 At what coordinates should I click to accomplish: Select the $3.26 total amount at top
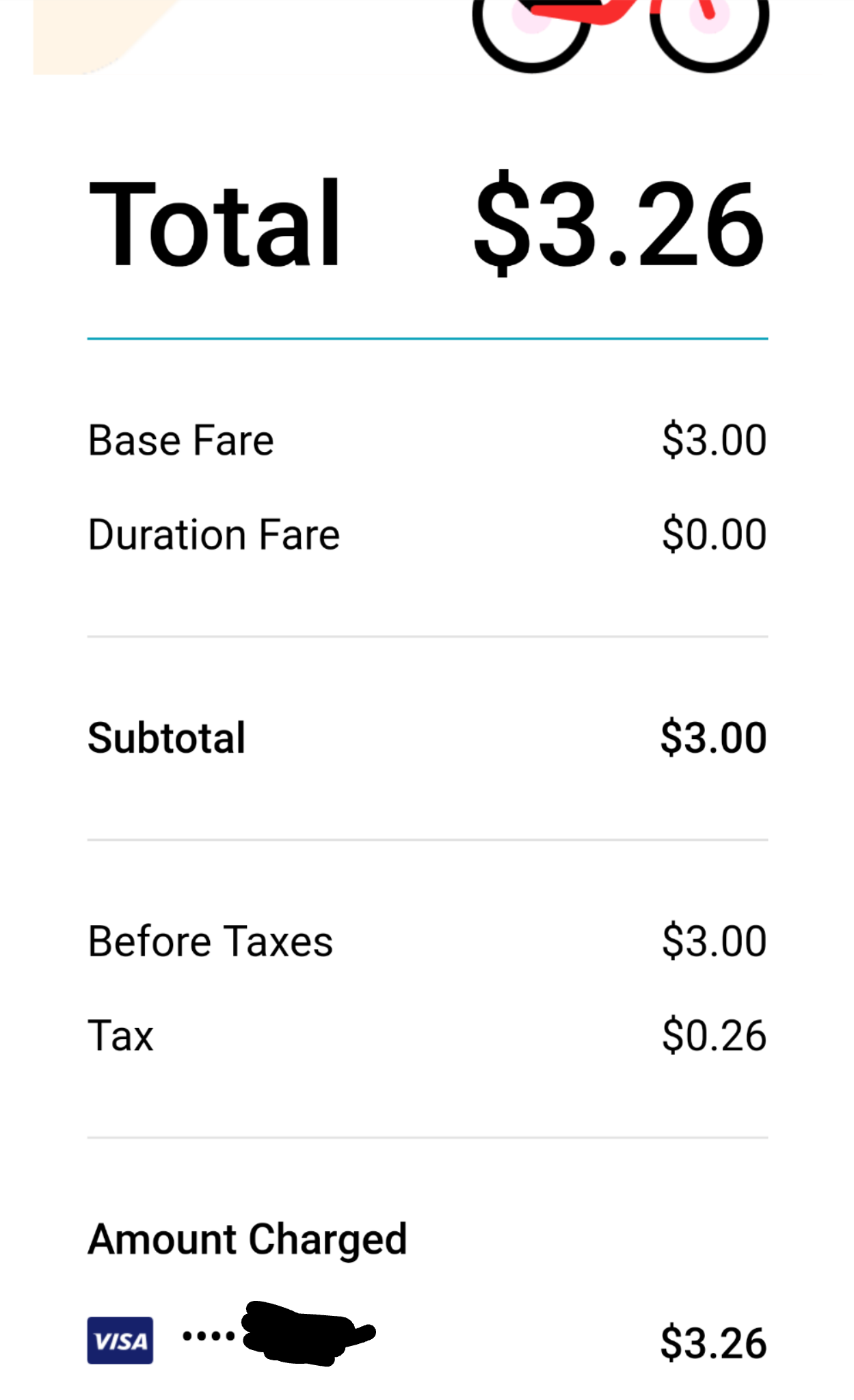coord(619,224)
